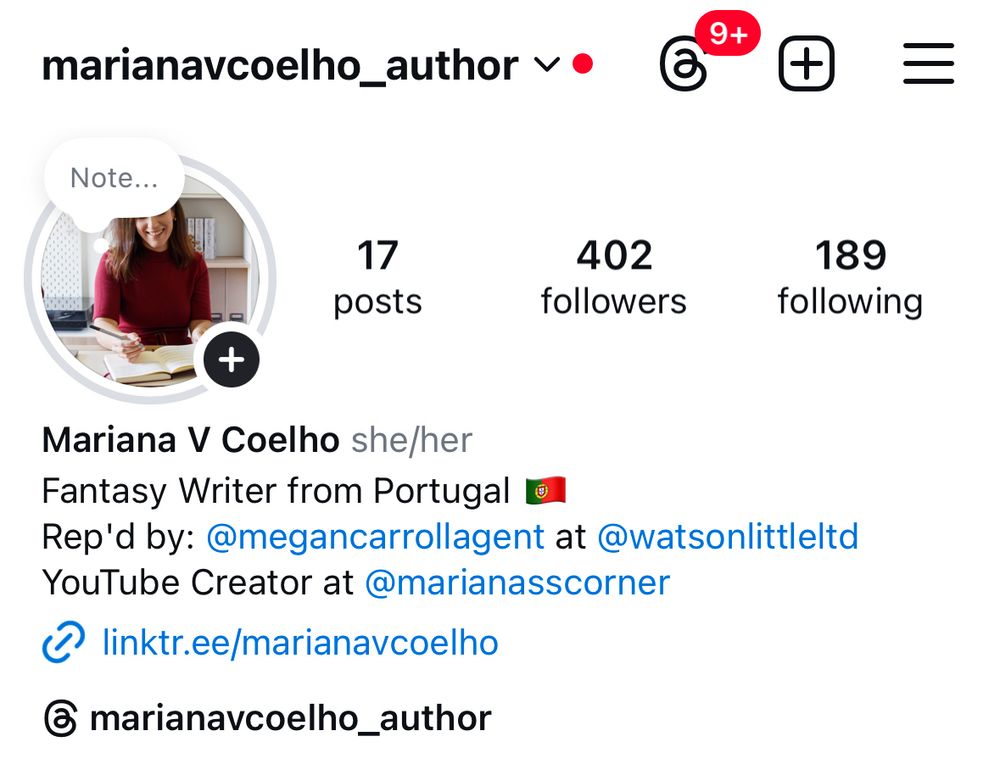This screenshot has width=1000, height=769.
Task: Open the hamburger menu icon
Action: tap(929, 64)
